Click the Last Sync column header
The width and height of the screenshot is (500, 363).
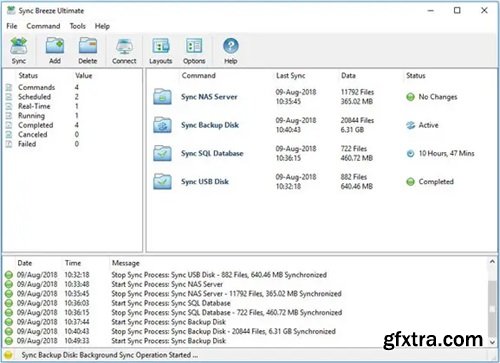click(x=290, y=76)
